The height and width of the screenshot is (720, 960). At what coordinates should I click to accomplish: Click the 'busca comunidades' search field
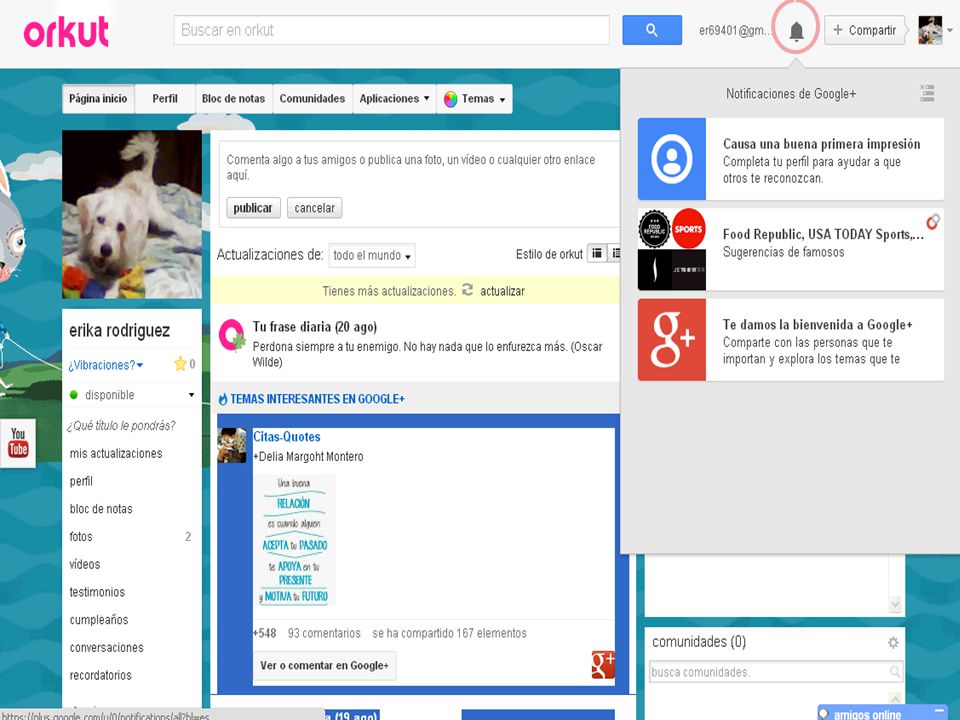click(775, 672)
